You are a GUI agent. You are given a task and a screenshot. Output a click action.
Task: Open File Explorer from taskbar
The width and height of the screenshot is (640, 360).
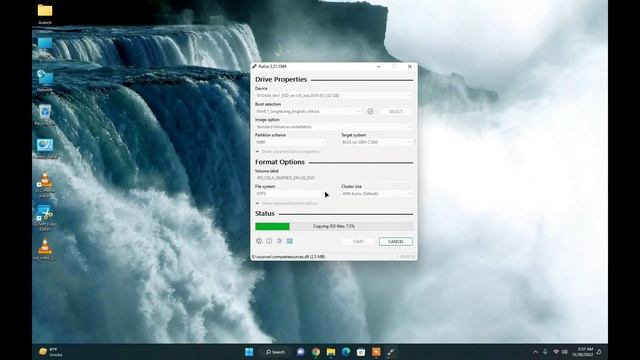pyautogui.click(x=331, y=352)
